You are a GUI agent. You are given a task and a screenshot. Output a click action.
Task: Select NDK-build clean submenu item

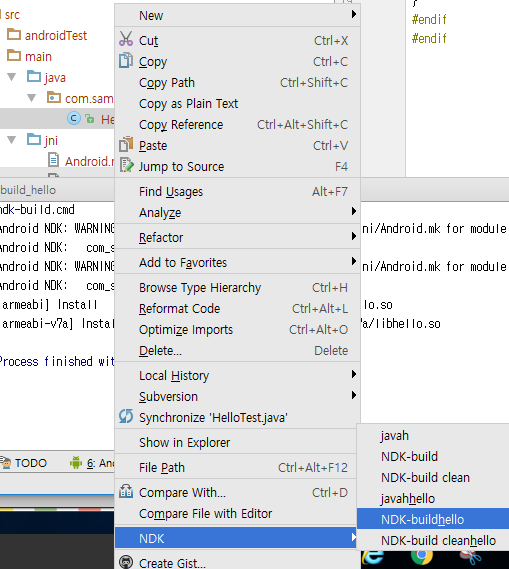(x=433, y=478)
